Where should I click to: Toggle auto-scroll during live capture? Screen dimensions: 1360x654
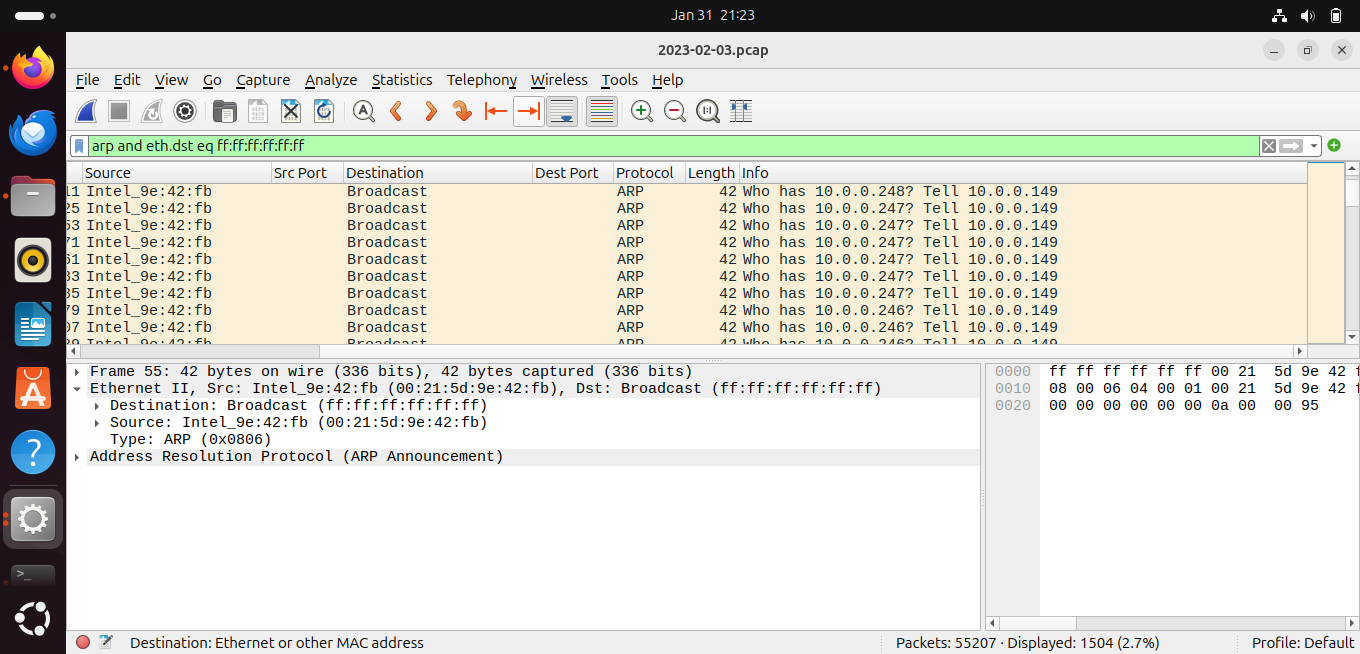(x=562, y=111)
